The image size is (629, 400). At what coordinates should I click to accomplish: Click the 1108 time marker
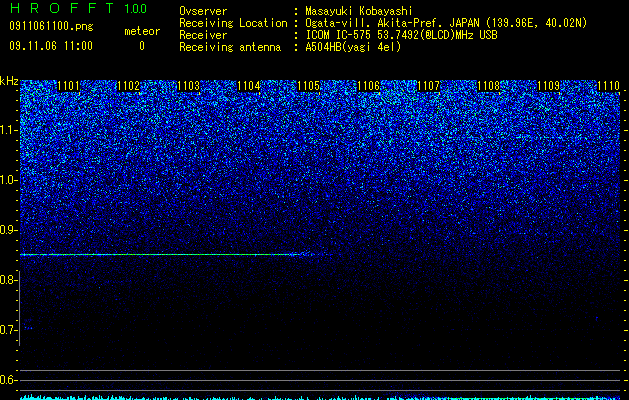click(x=489, y=86)
